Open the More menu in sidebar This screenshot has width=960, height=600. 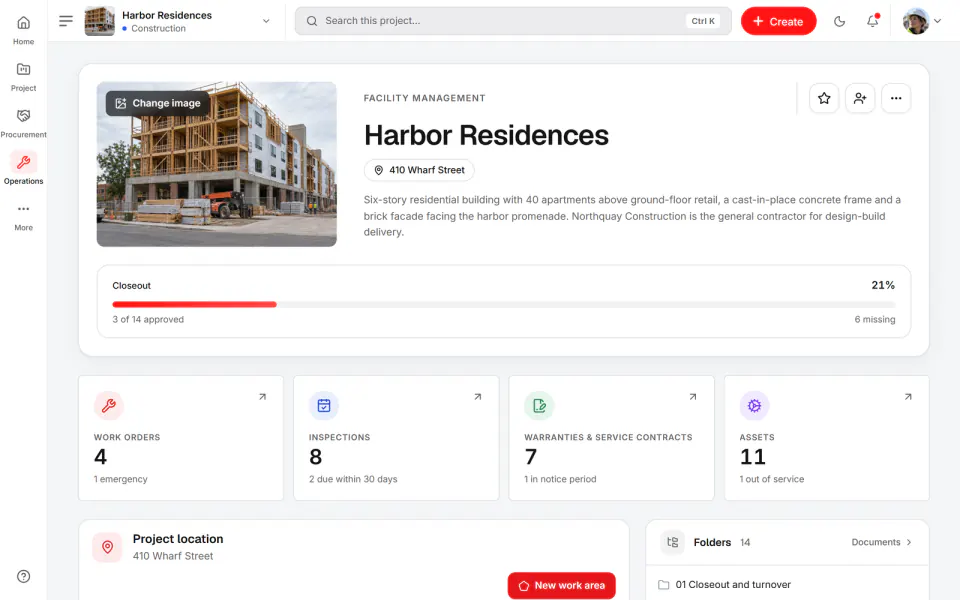[x=23, y=216]
